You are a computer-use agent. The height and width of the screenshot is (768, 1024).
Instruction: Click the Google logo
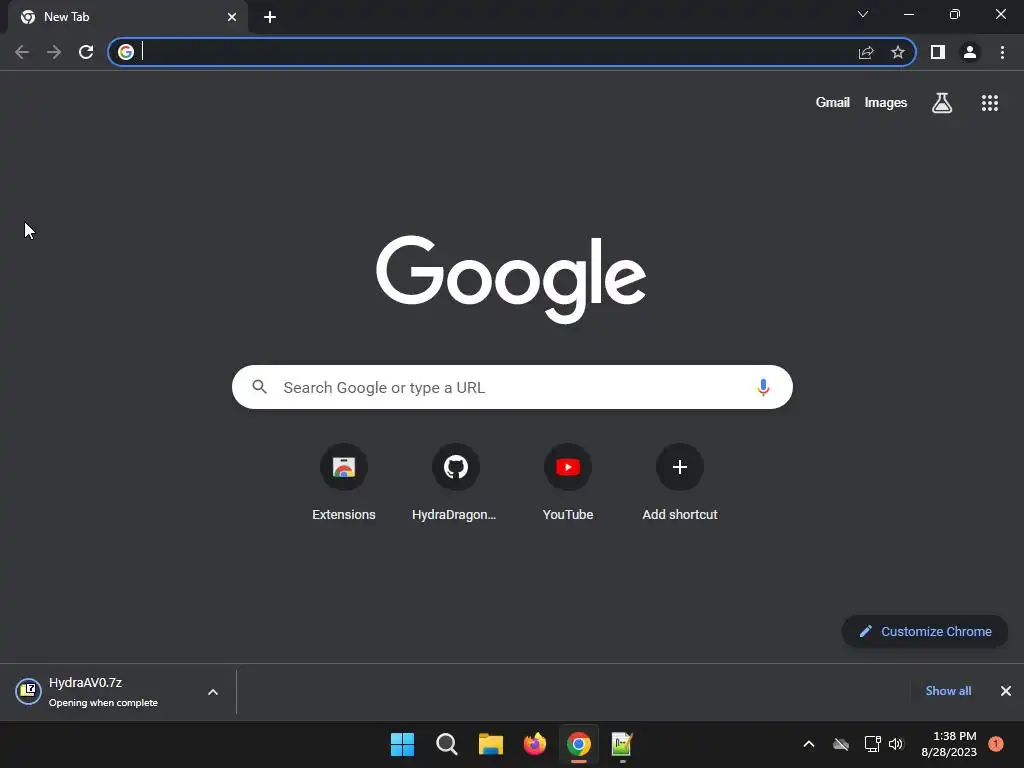511,280
